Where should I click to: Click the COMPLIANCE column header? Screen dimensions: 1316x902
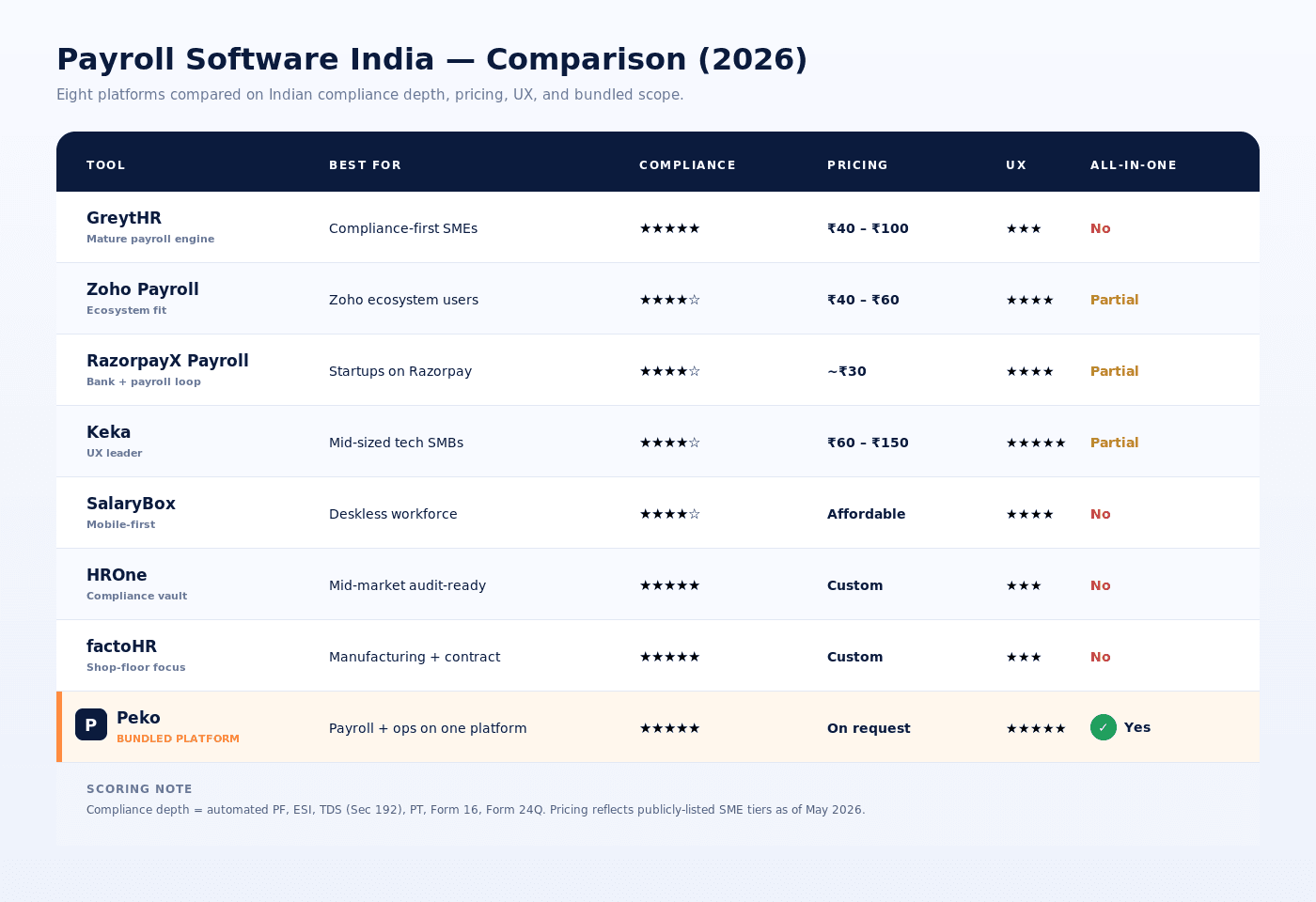(x=687, y=165)
